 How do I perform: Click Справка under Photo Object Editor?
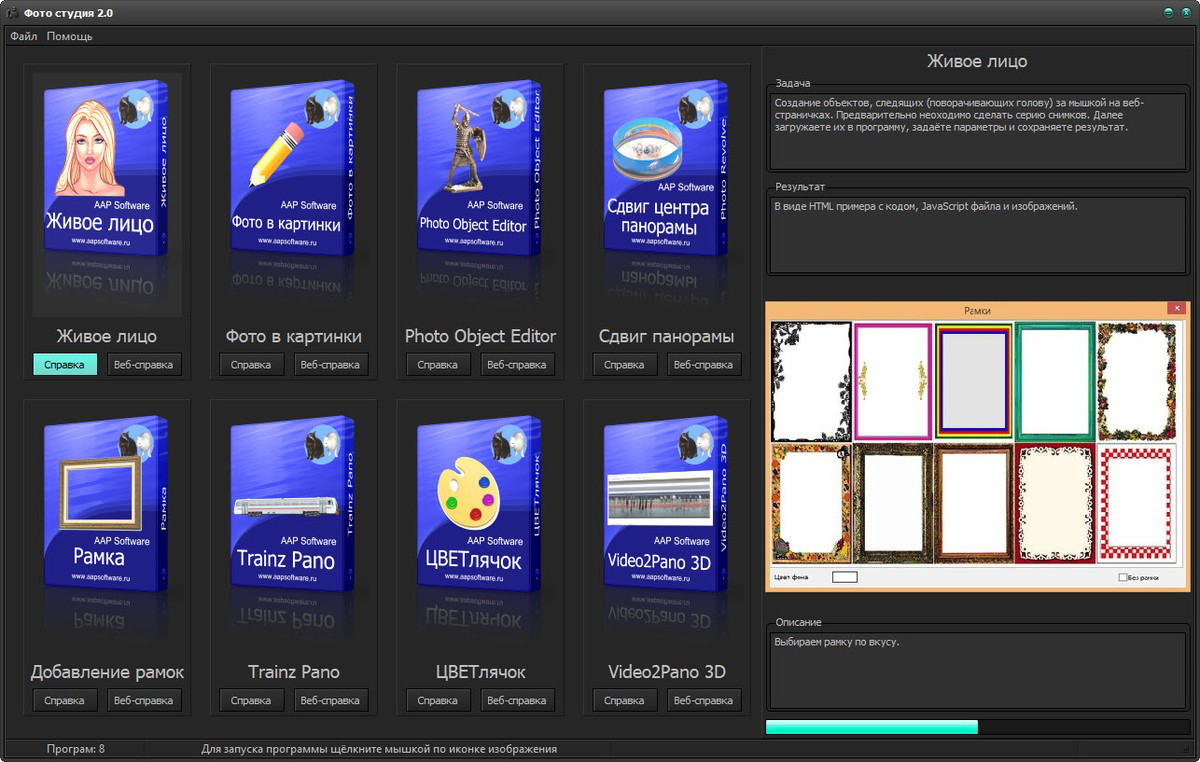point(438,365)
